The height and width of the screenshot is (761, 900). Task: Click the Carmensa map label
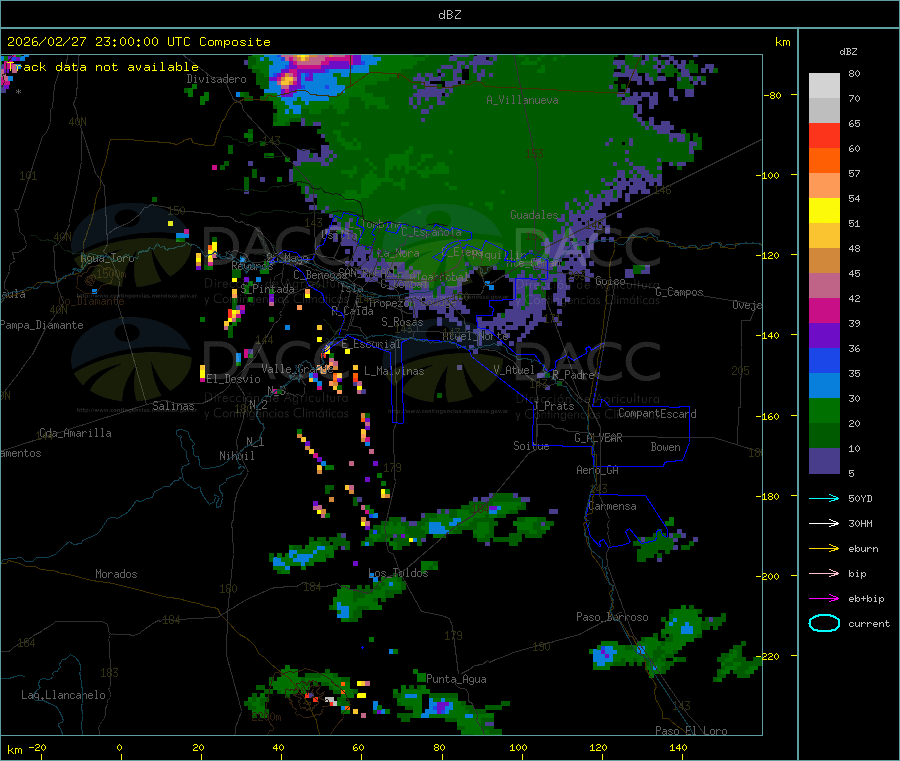pyautogui.click(x=612, y=506)
